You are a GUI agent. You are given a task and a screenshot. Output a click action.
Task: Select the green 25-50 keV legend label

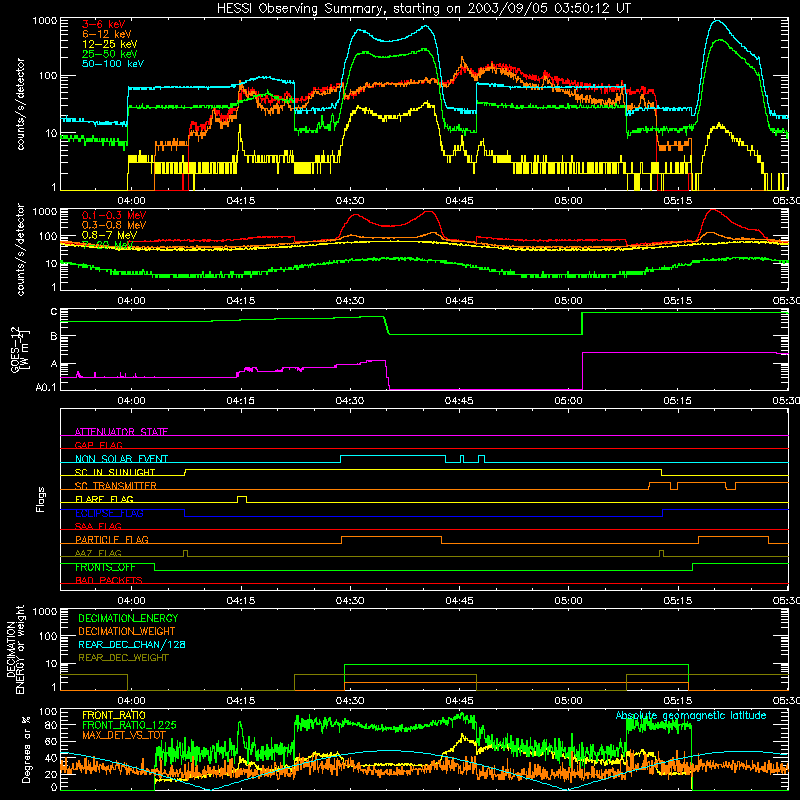tap(110, 54)
